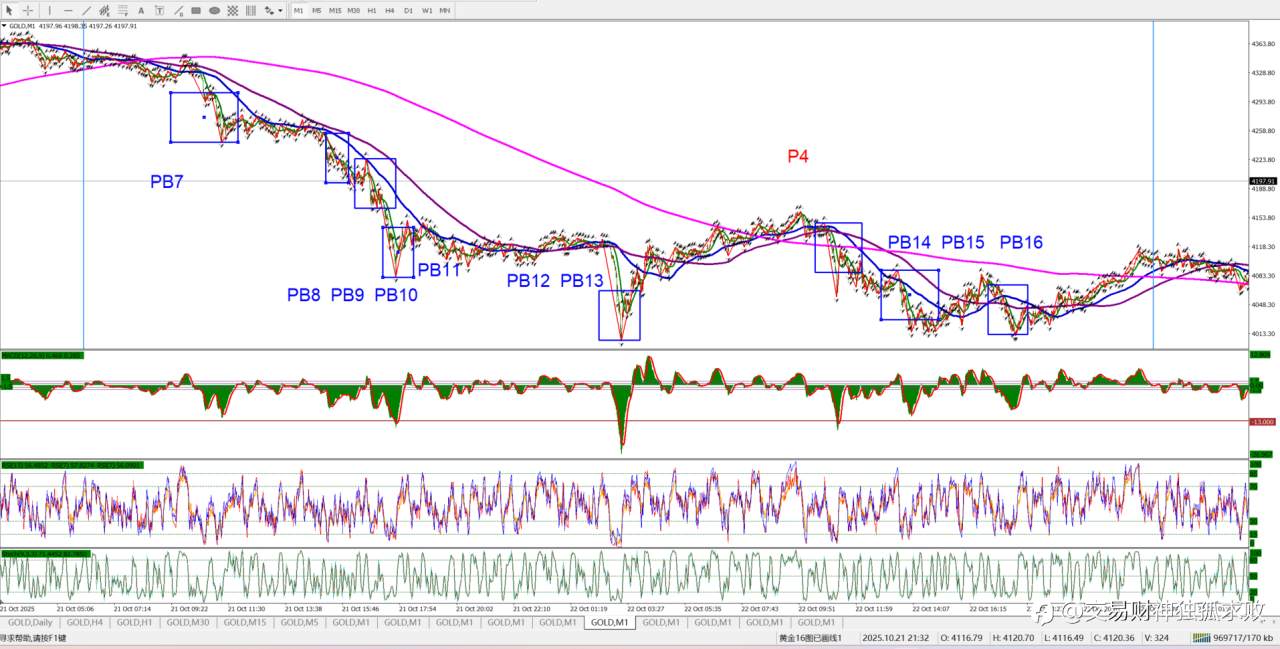Pick the rectangle shape tool

[x=196, y=10]
